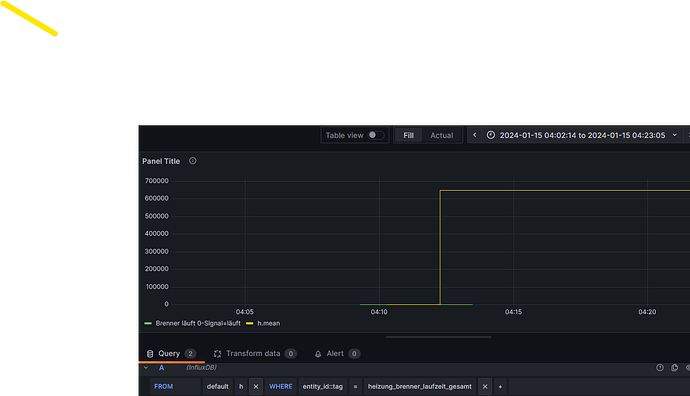Open heizung_brenner_laufzeit_gesamt tag value selector
The width and height of the screenshot is (690, 396).
(419, 386)
